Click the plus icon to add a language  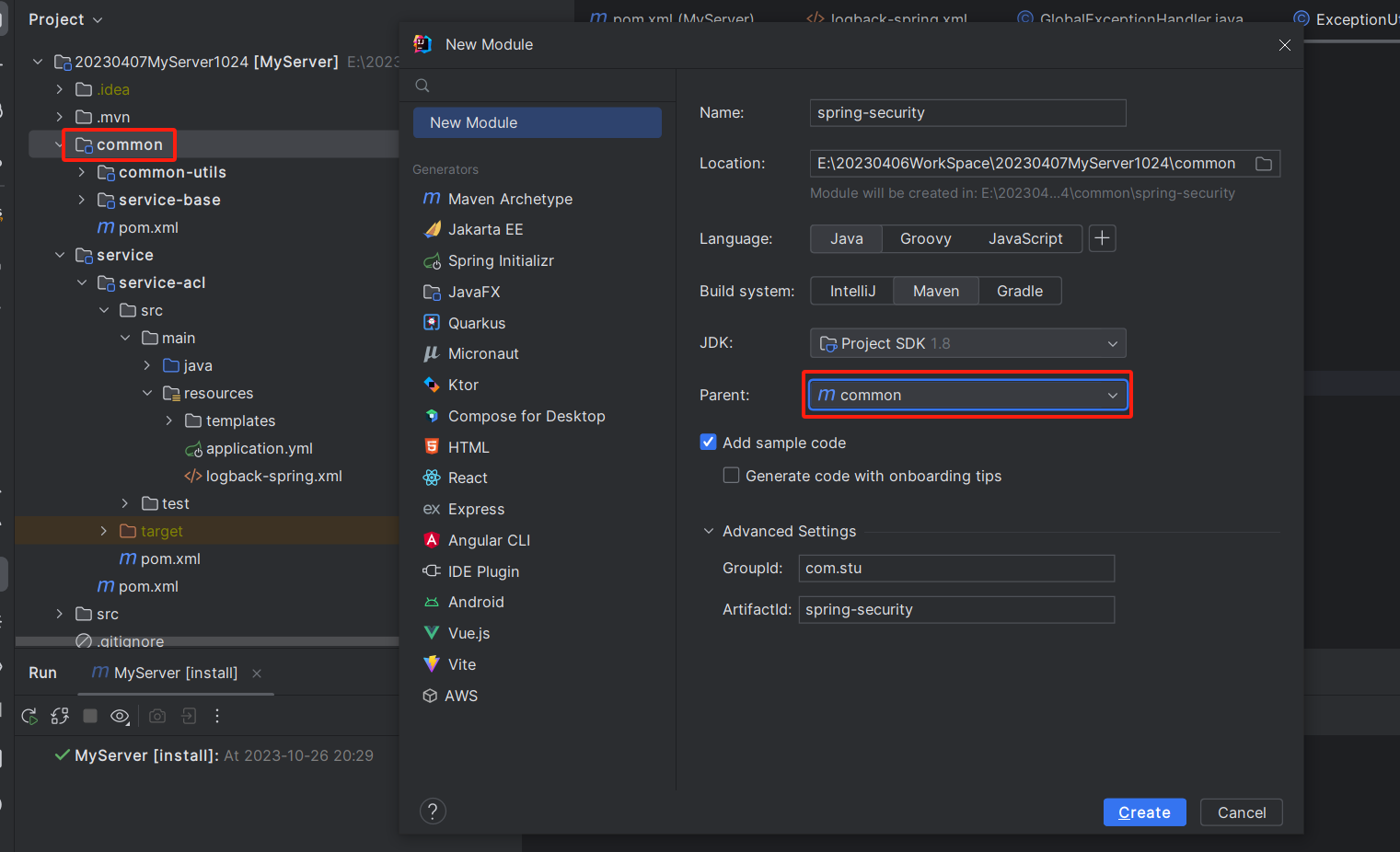point(1102,238)
